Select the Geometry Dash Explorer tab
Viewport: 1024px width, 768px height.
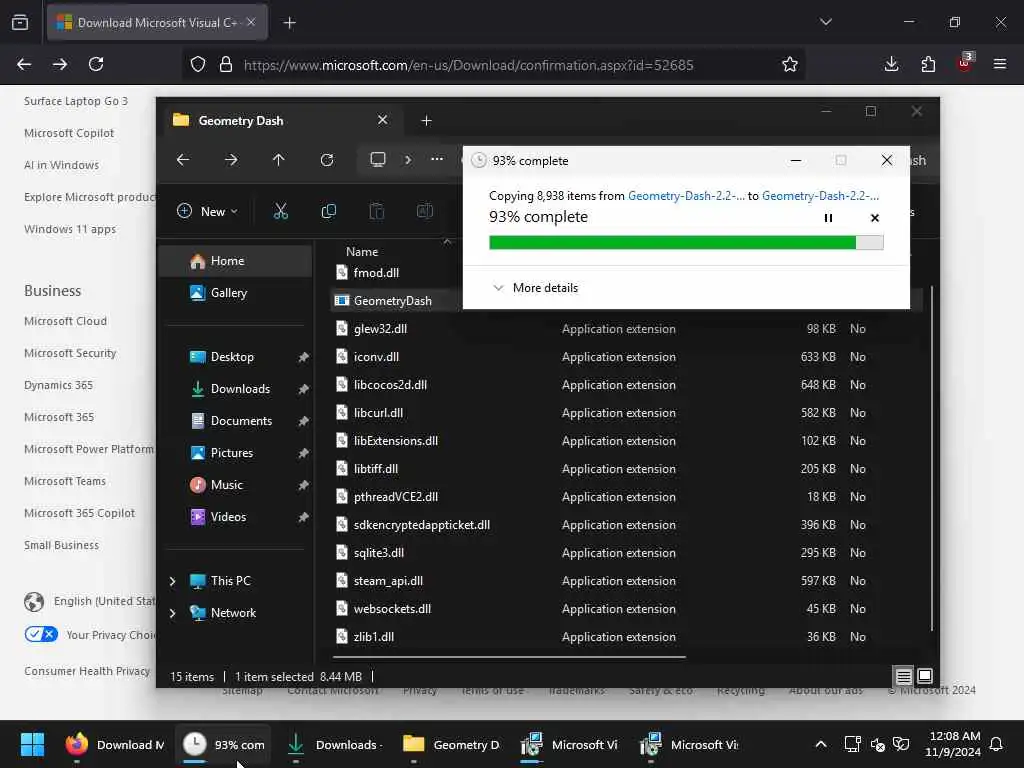[281, 121]
